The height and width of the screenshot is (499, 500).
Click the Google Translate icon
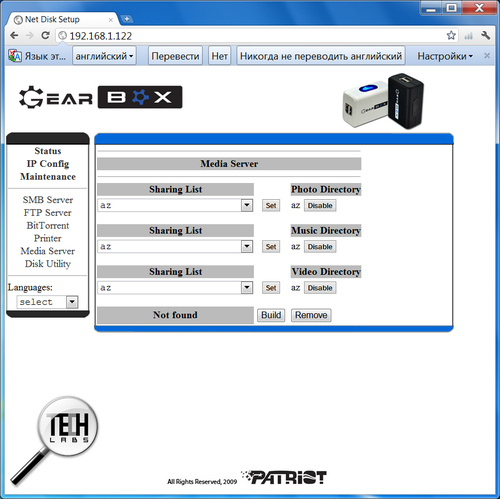click(x=15, y=56)
